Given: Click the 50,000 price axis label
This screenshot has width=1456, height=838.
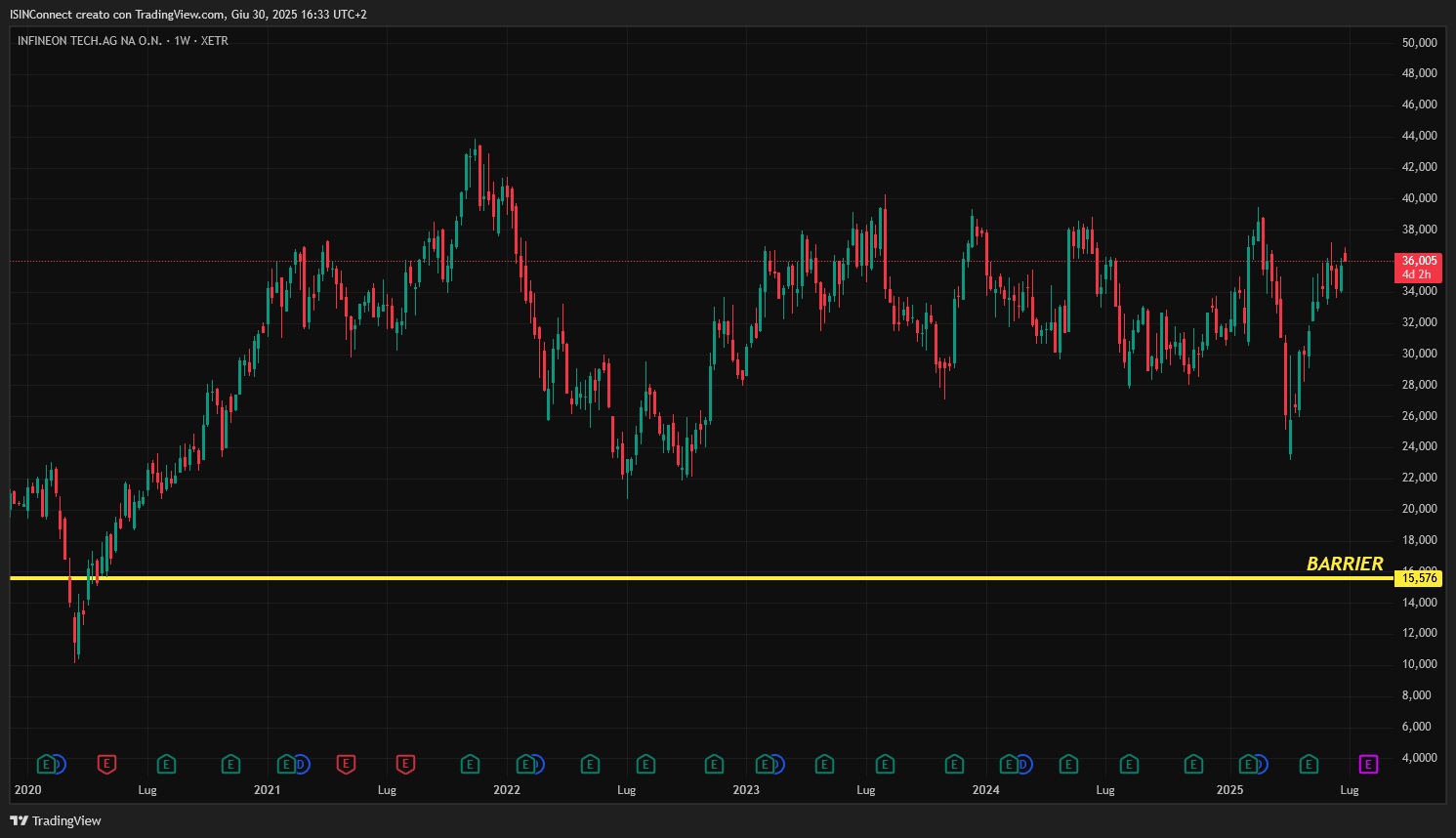Looking at the screenshot, I should (1419, 43).
